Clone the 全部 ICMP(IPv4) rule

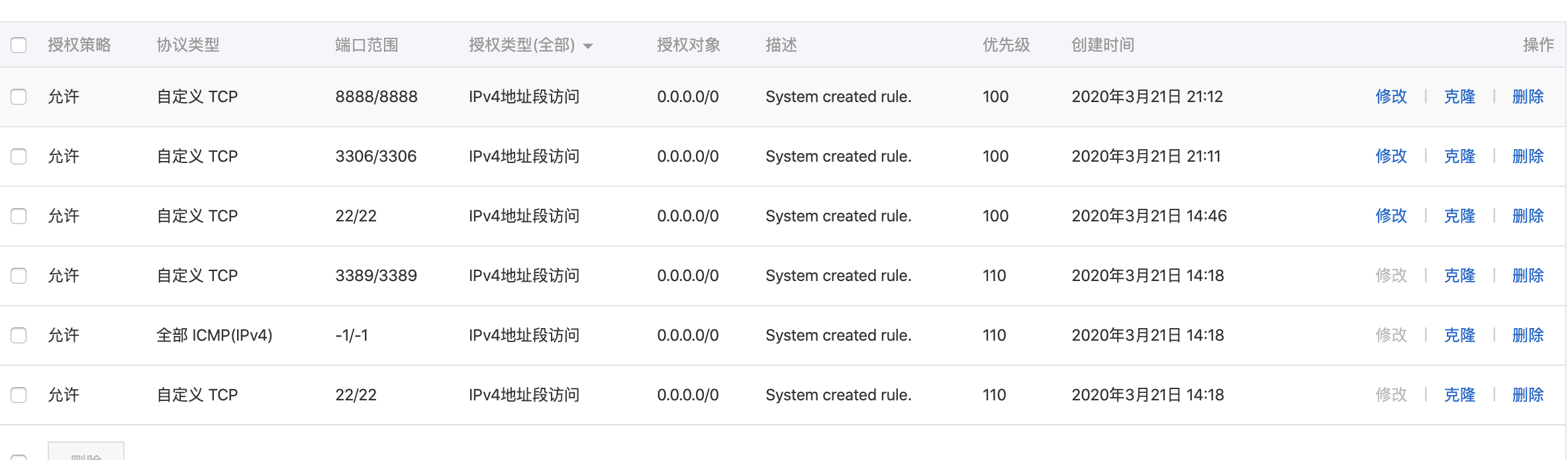click(1459, 335)
